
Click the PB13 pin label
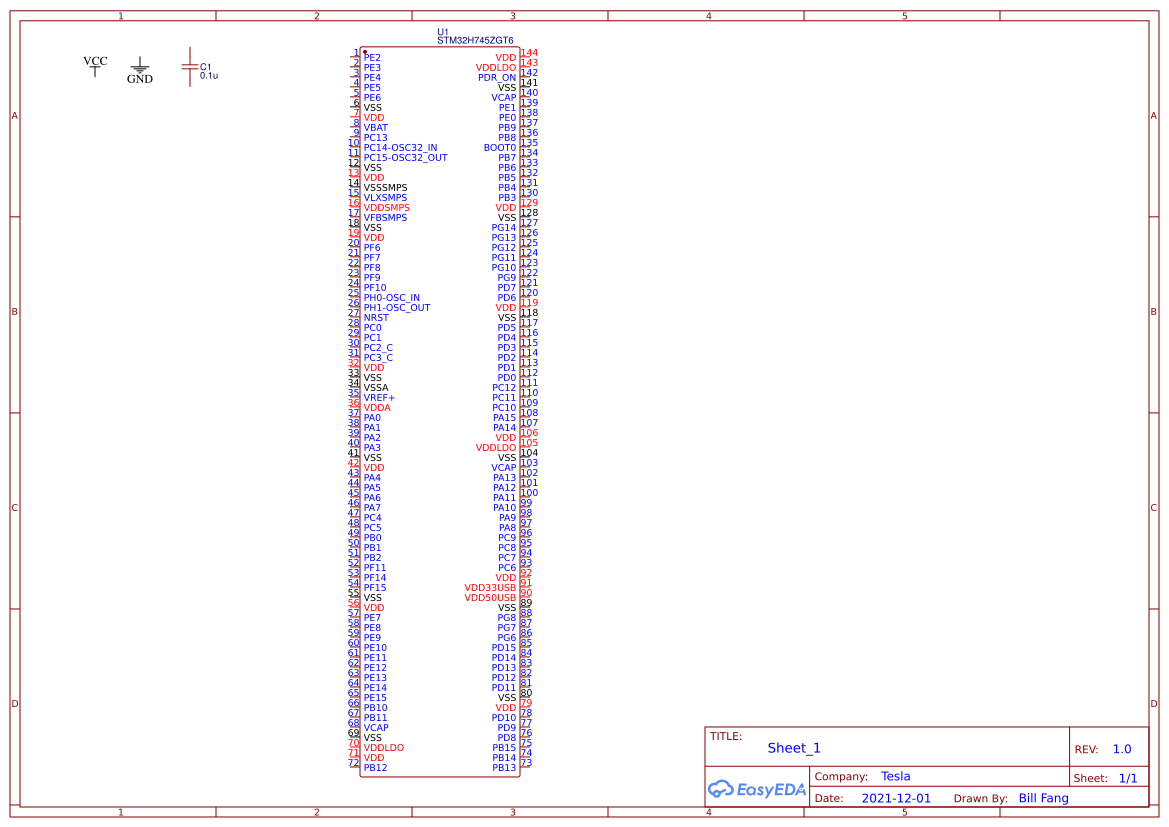504,767
